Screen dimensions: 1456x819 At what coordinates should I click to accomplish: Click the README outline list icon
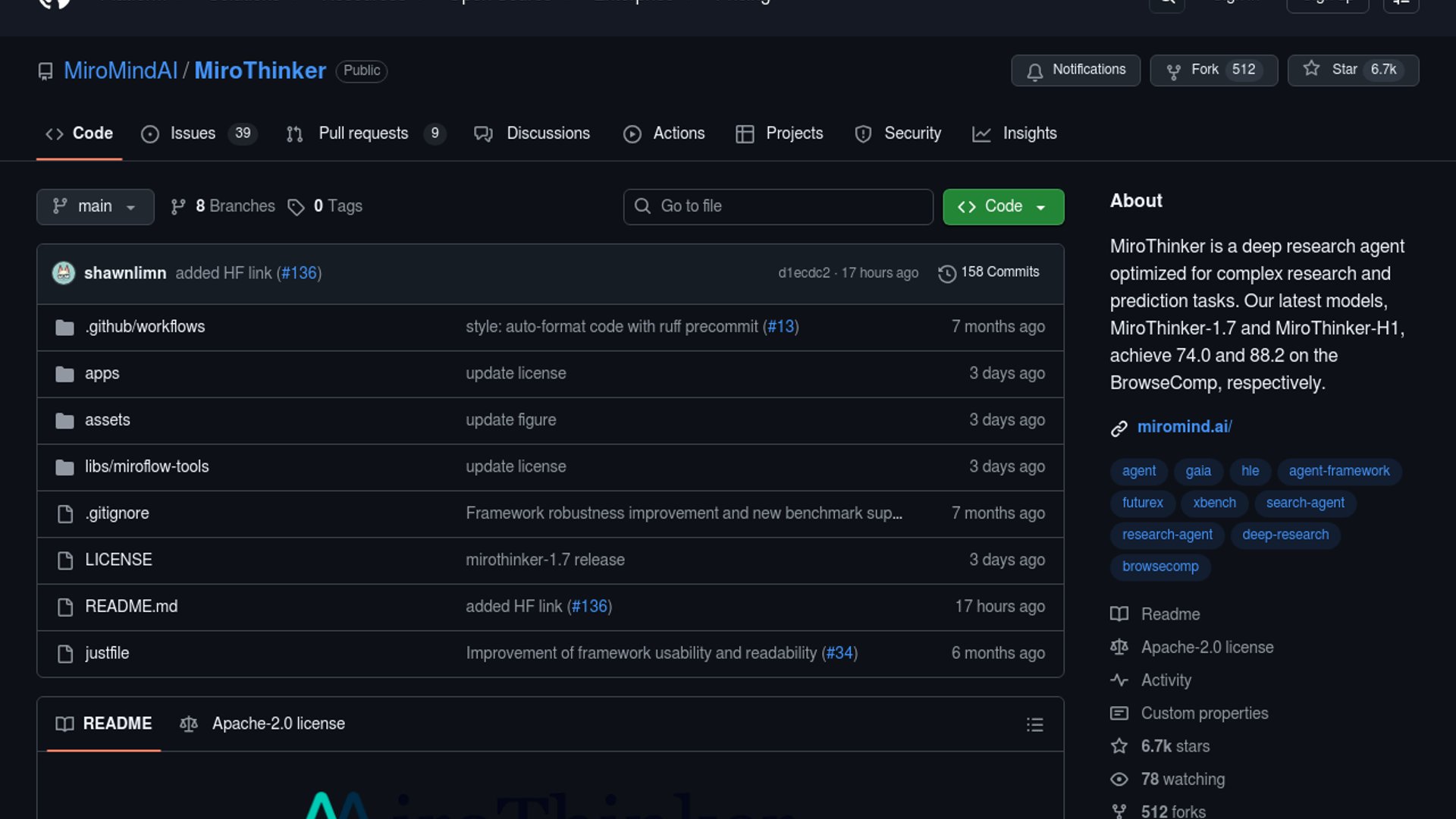1034,724
